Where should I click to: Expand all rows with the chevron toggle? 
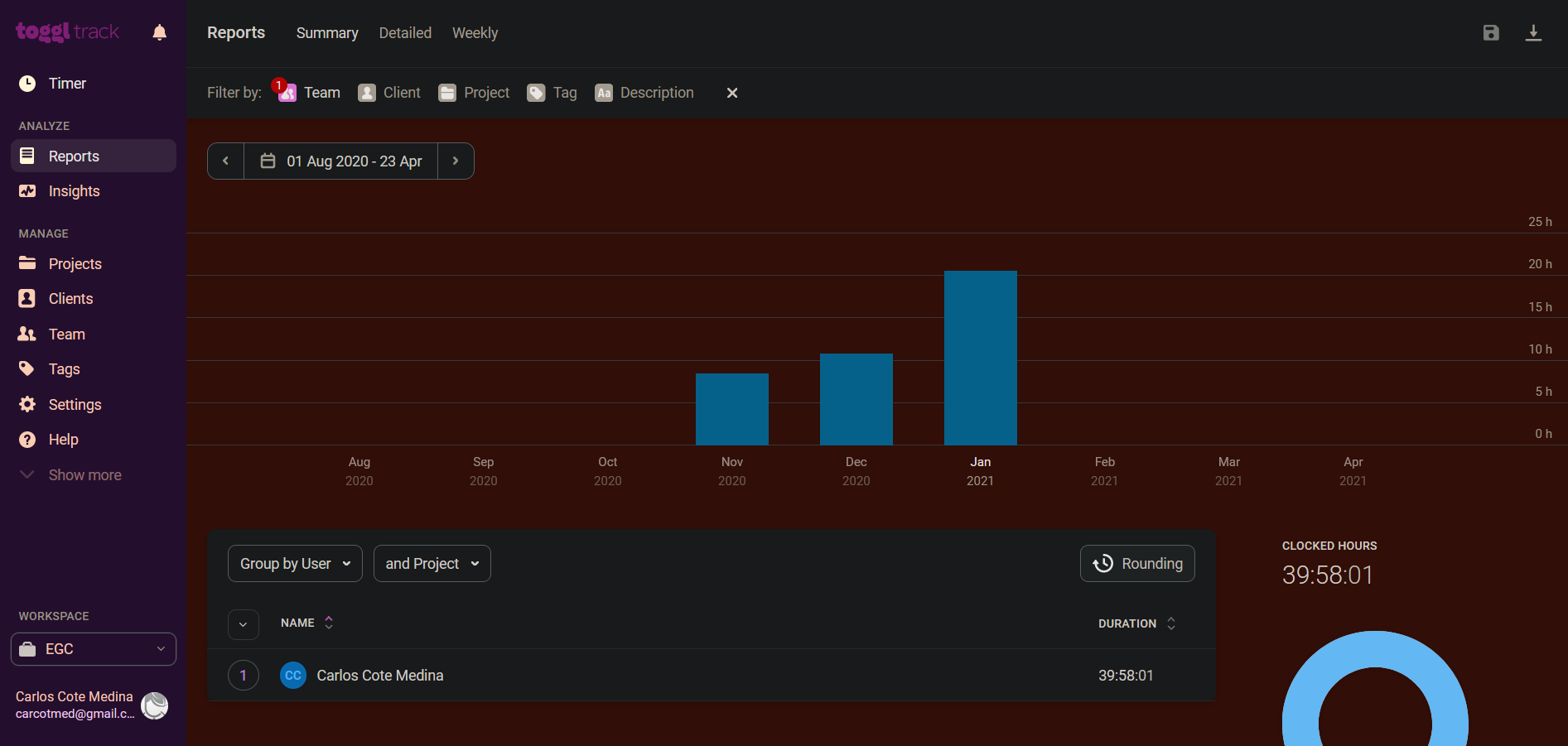pyautogui.click(x=244, y=624)
